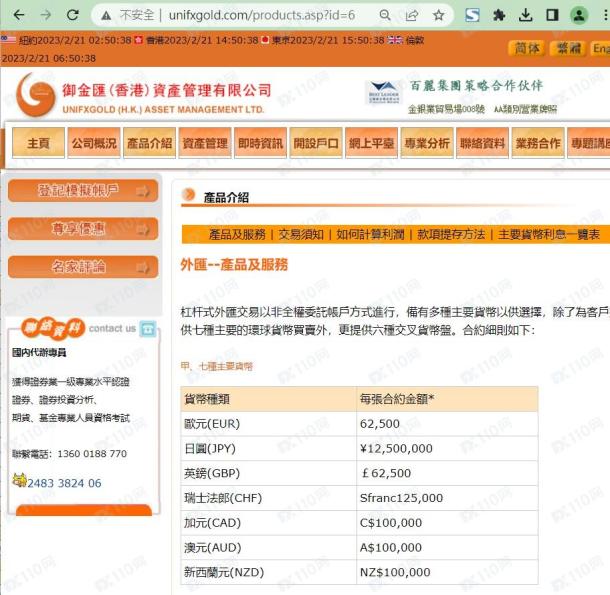Screen dimensions: 610x595
Task: Select the ¥12,500,000 amount cell
Action: [x=447, y=449]
